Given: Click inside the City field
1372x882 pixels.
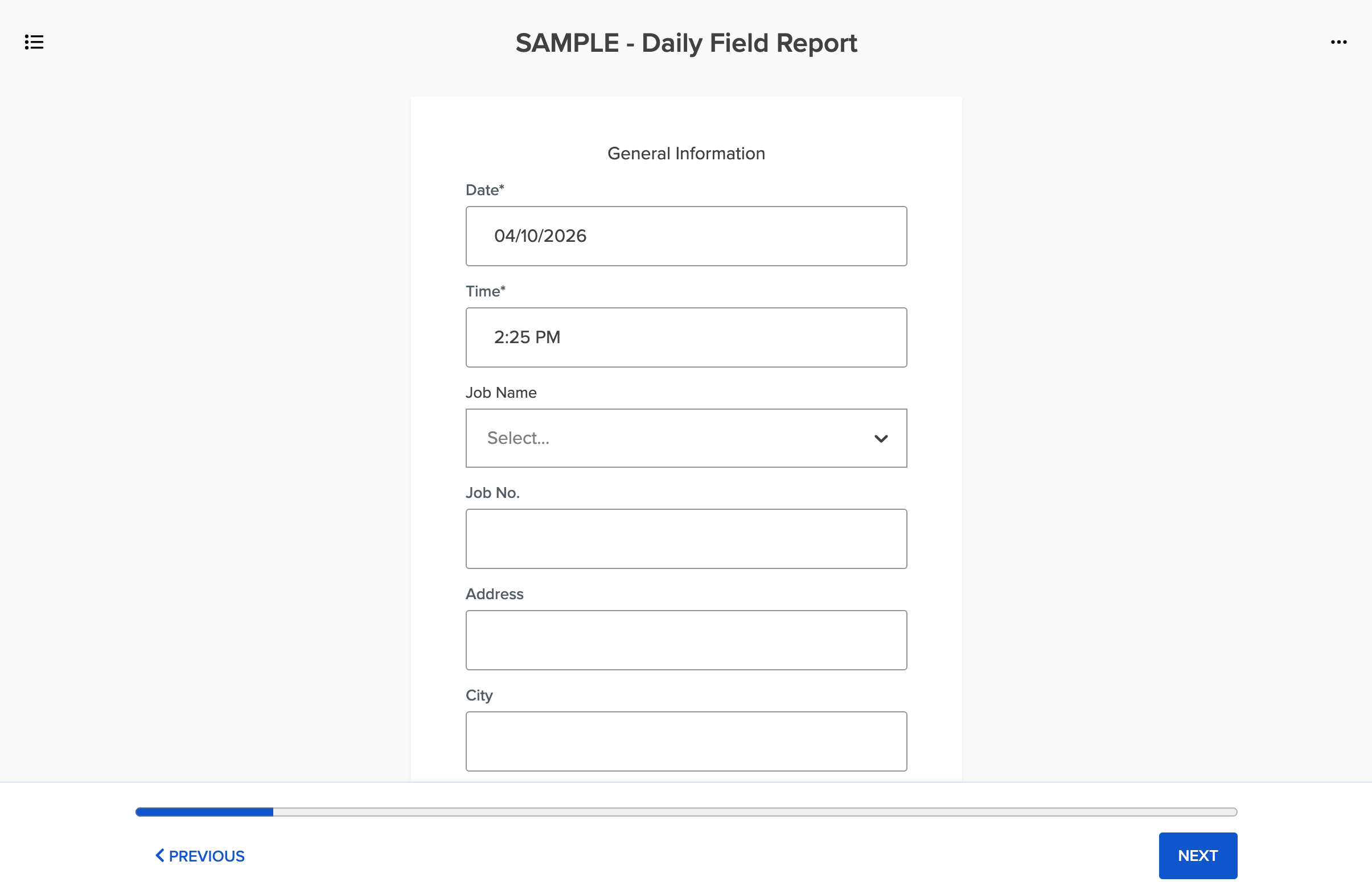Looking at the screenshot, I should [x=687, y=741].
